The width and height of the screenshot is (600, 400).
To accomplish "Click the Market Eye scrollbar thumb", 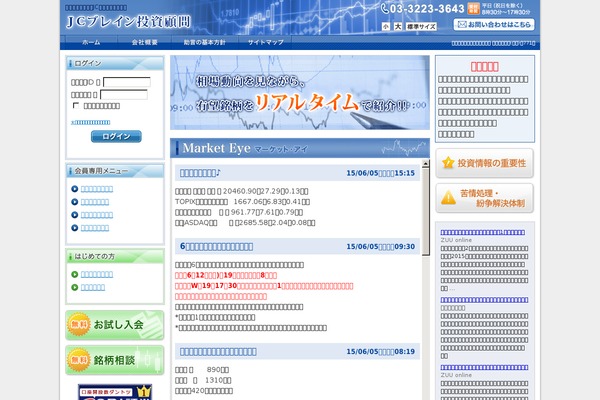I will click(x=425, y=212).
